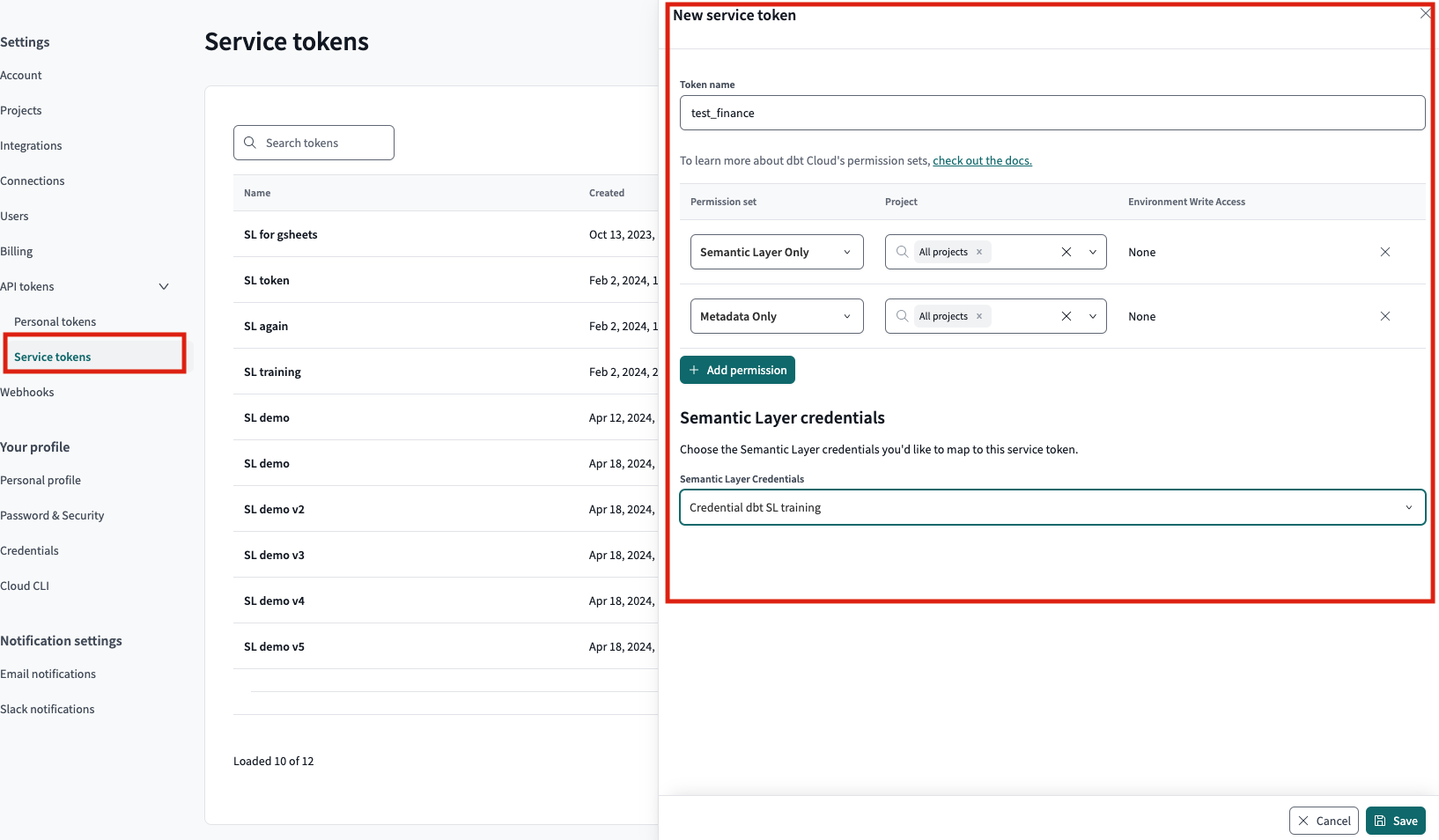Click the X icon inside the Cancel button
Image resolution: width=1439 pixels, height=840 pixels.
point(1302,820)
